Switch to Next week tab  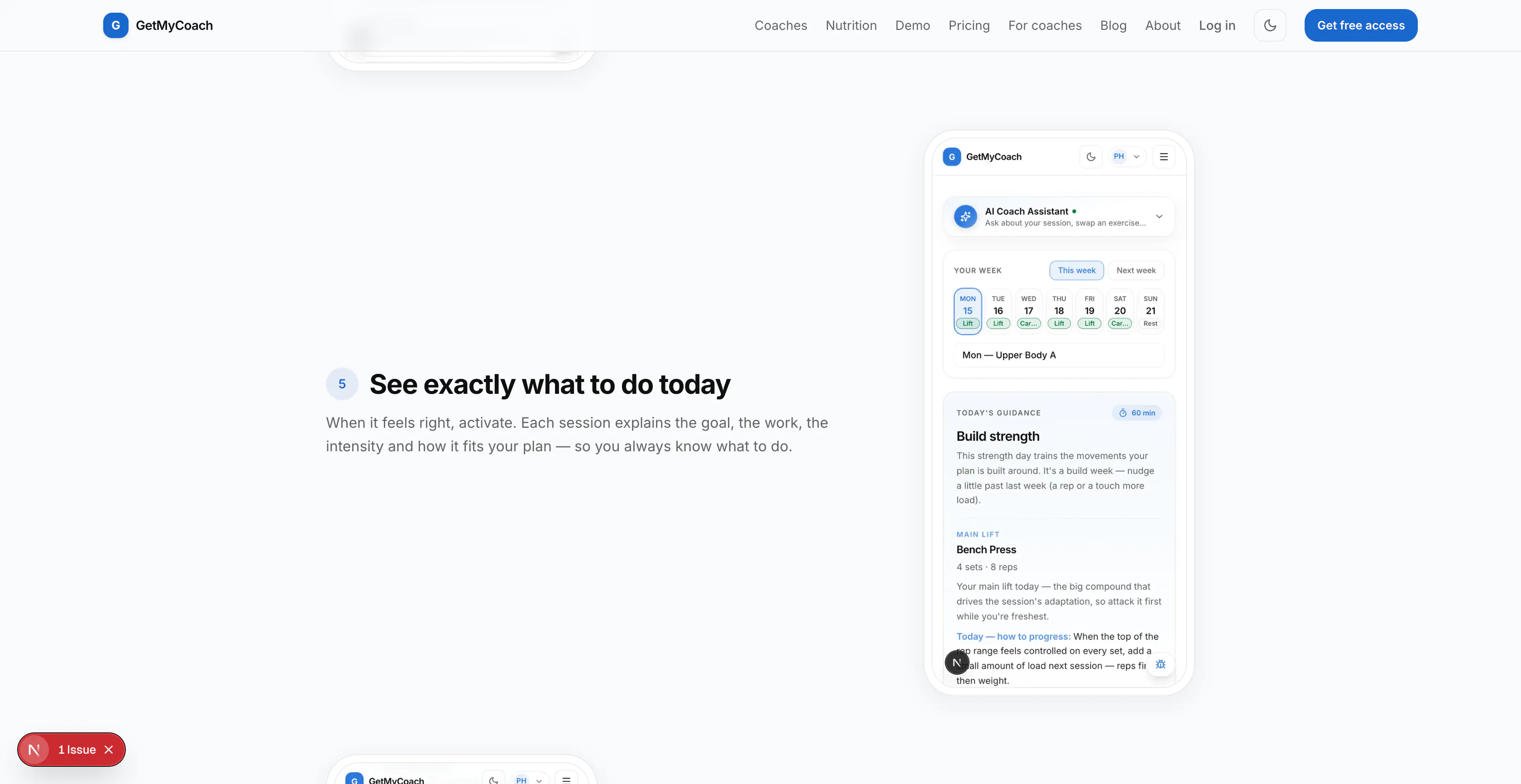pyautogui.click(x=1135, y=270)
